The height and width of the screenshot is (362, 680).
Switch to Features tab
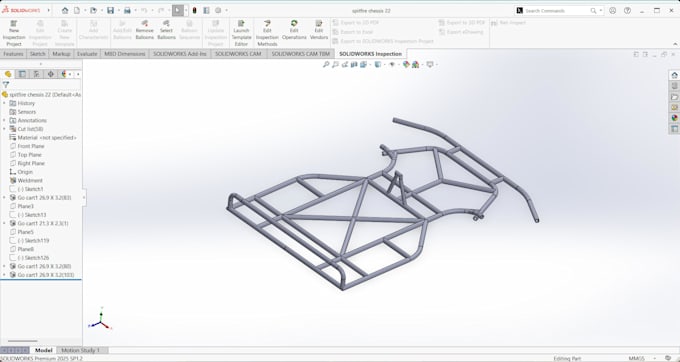[x=13, y=54]
